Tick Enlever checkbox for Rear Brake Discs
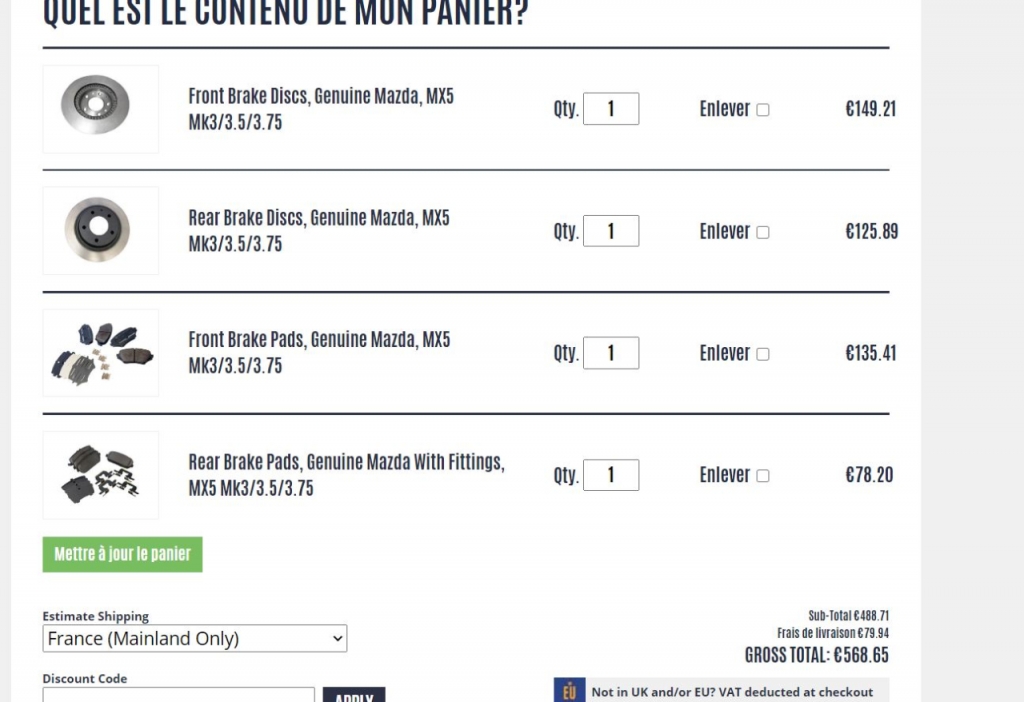 (x=763, y=232)
